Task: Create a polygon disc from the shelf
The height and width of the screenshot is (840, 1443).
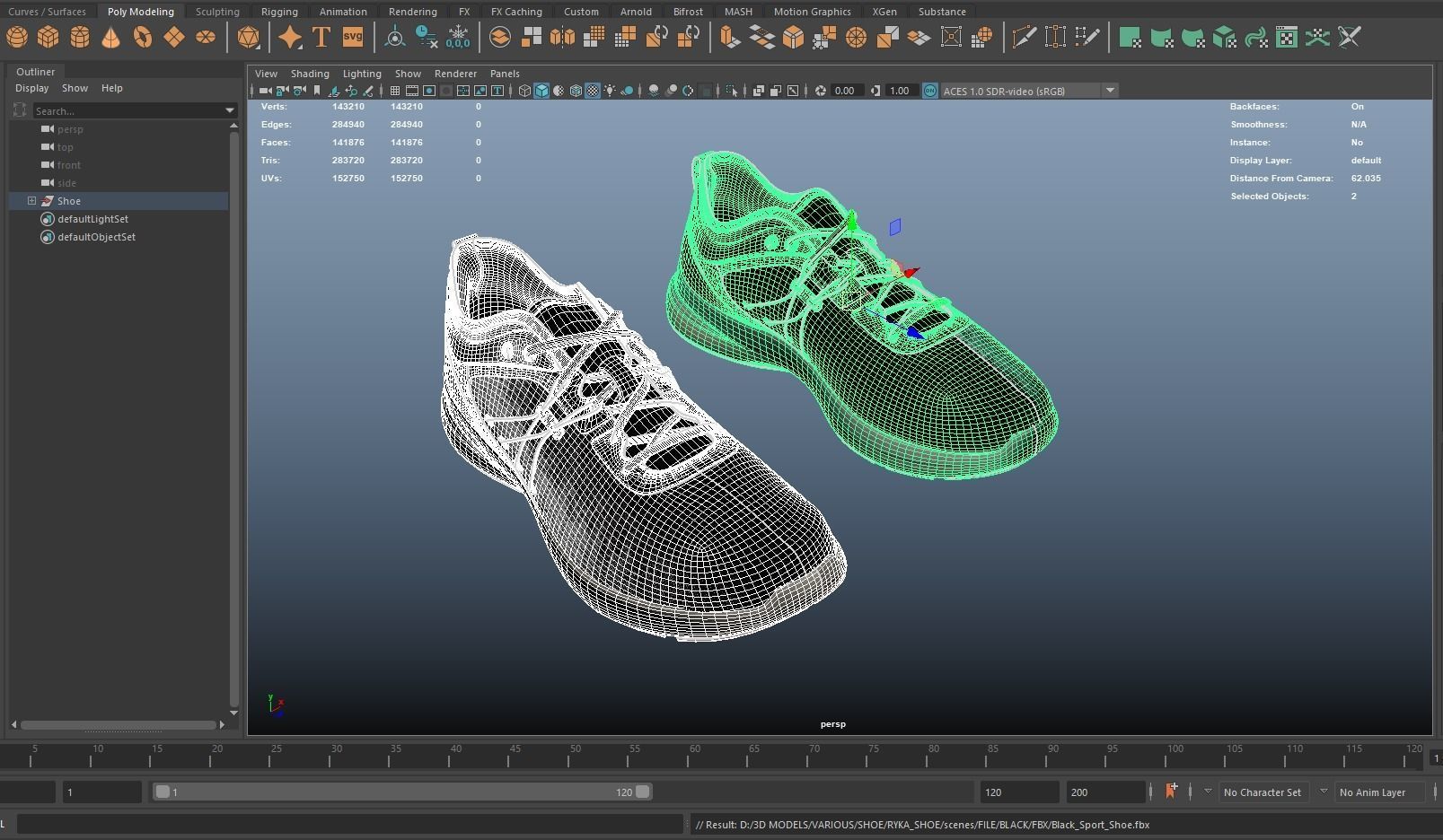Action: pos(206,37)
